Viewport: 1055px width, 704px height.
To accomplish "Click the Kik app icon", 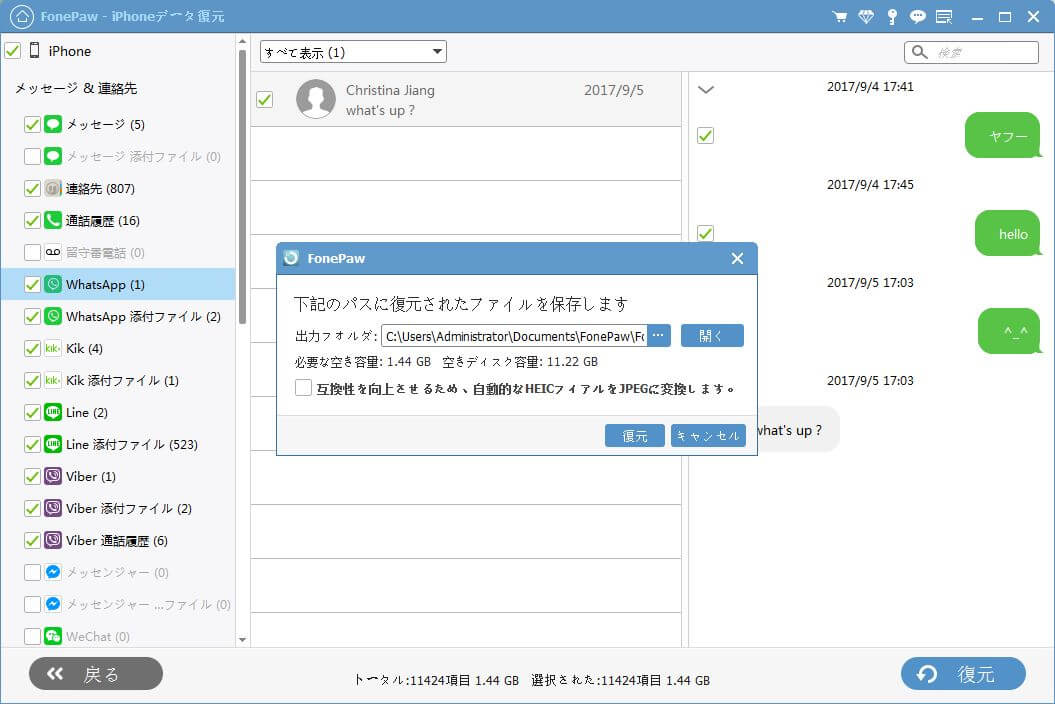I will [x=53, y=348].
